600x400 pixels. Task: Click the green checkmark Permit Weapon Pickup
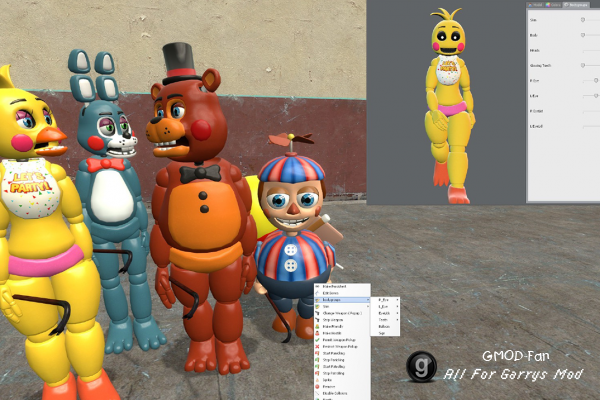(x=317, y=340)
